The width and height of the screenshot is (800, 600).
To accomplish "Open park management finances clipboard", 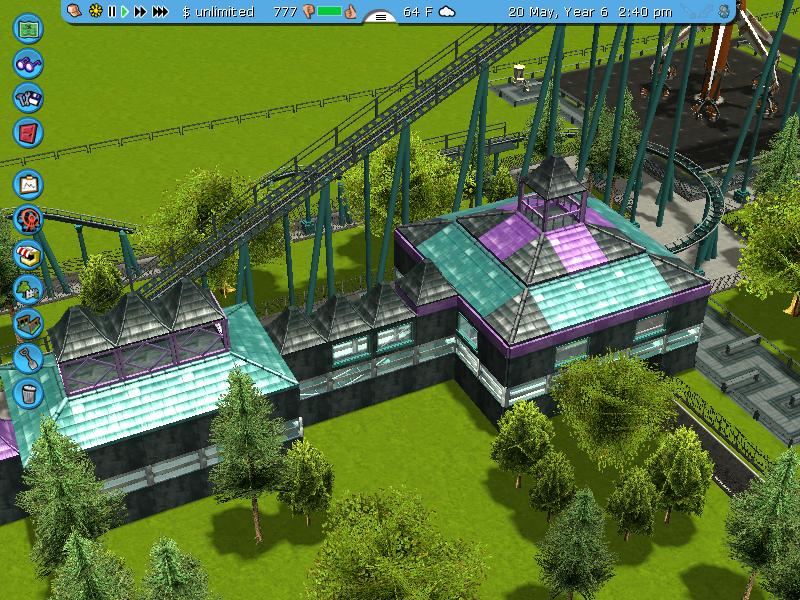I will [28, 184].
